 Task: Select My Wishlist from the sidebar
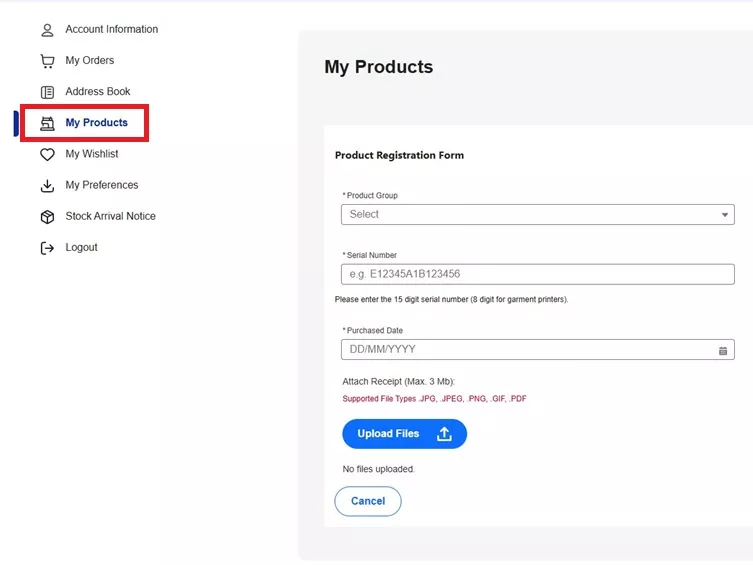tap(92, 154)
